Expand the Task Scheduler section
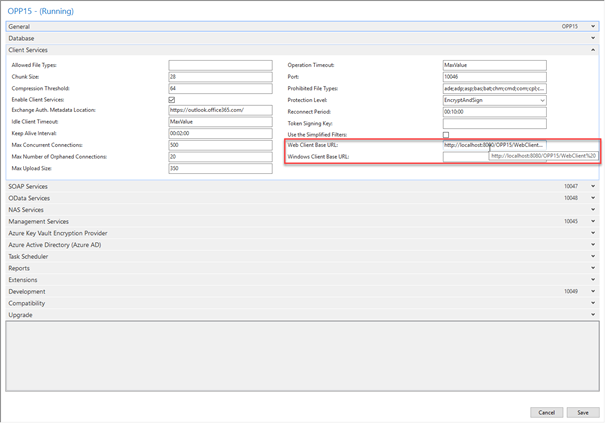This screenshot has height=423, width=605. point(593,256)
